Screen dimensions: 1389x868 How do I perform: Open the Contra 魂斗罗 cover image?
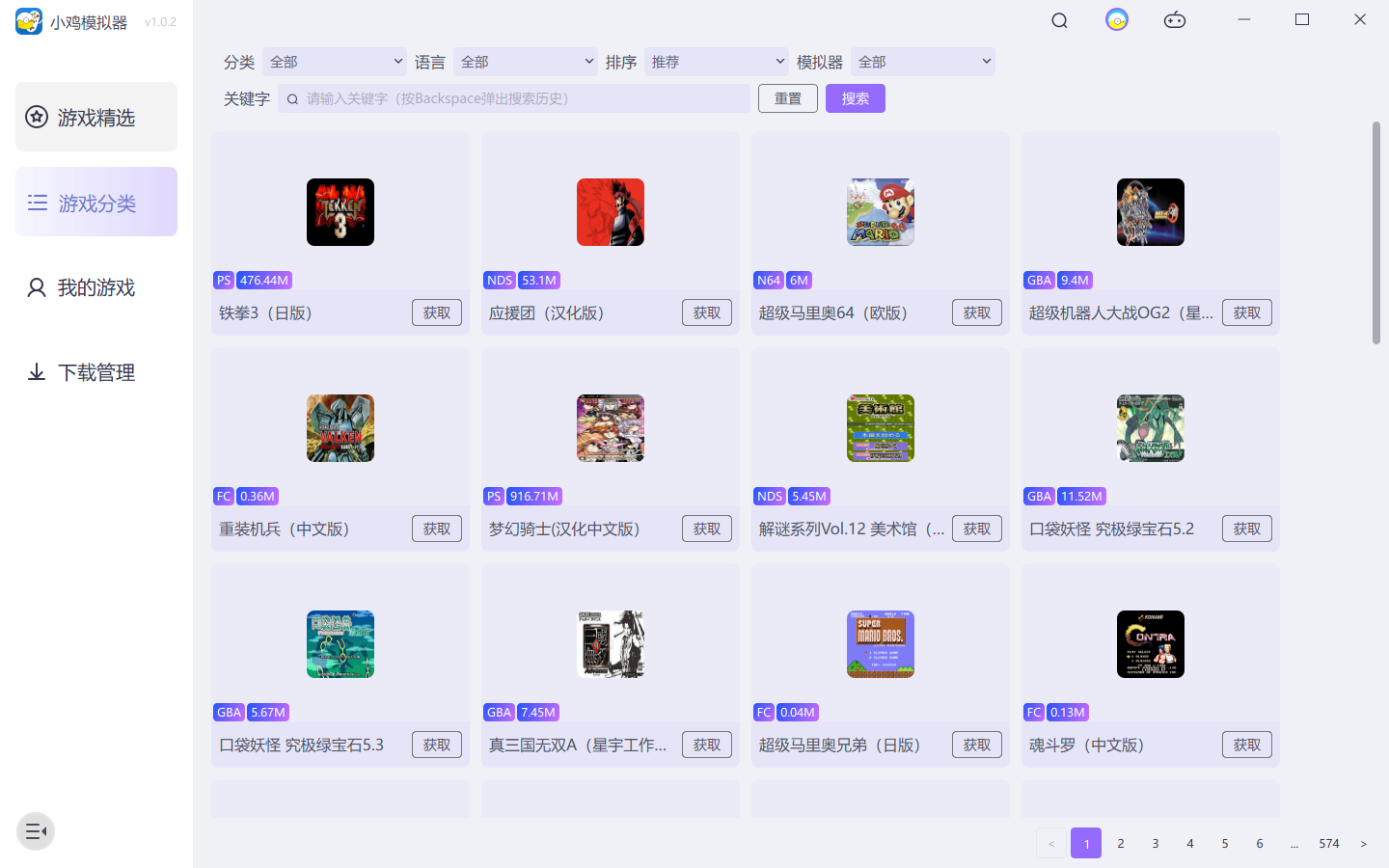click(x=1151, y=644)
